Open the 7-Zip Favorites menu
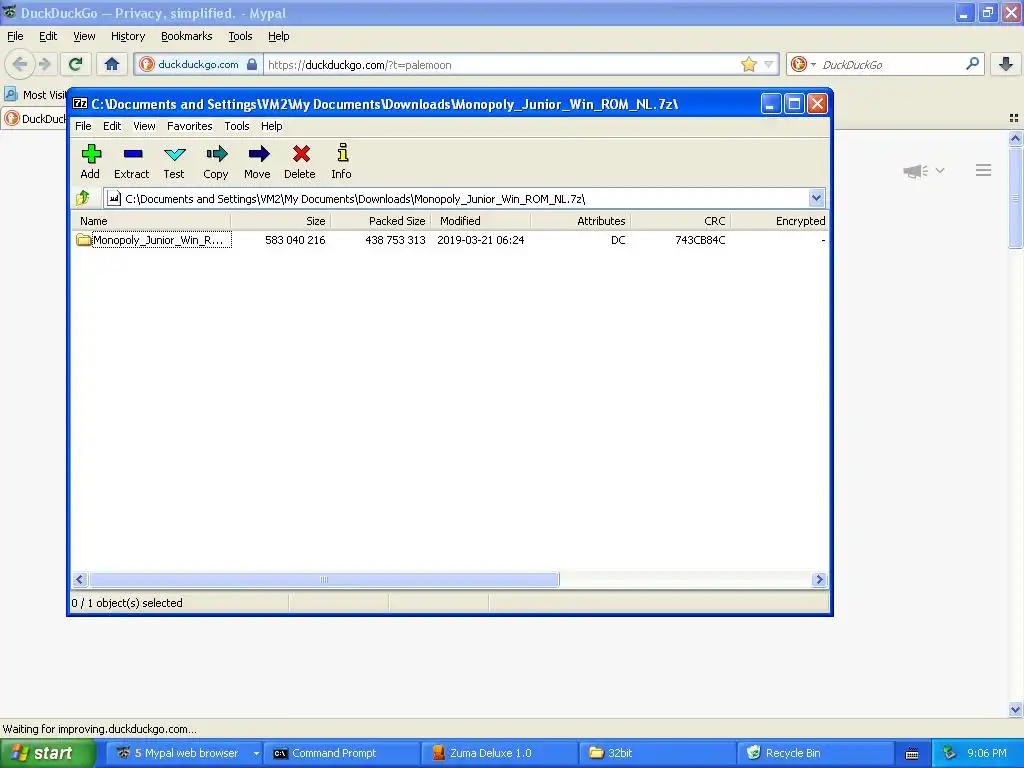This screenshot has height=768, width=1024. click(189, 126)
